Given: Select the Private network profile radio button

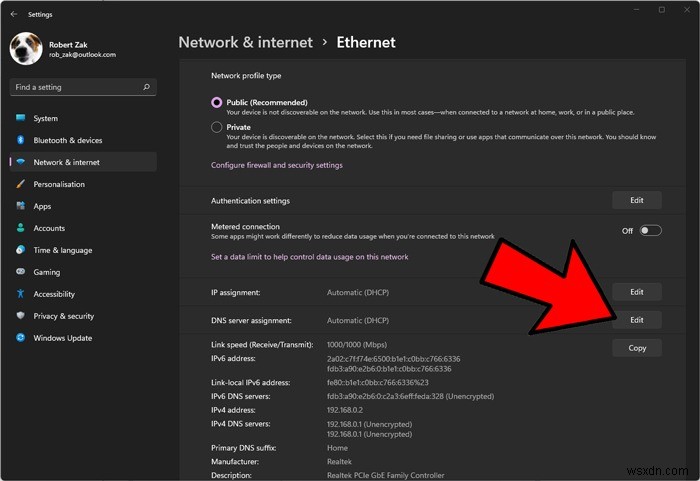Looking at the screenshot, I should (217, 127).
